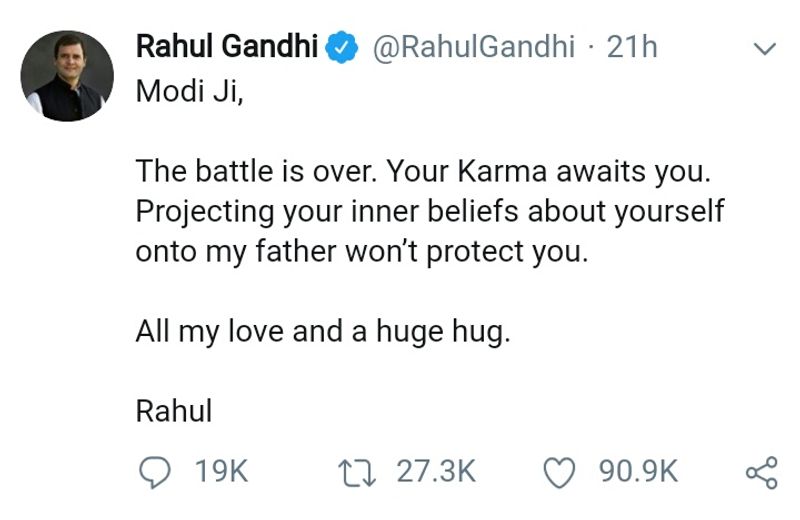The width and height of the screenshot is (800, 520).
Task: Click the blue verified badge
Action: [x=345, y=47]
